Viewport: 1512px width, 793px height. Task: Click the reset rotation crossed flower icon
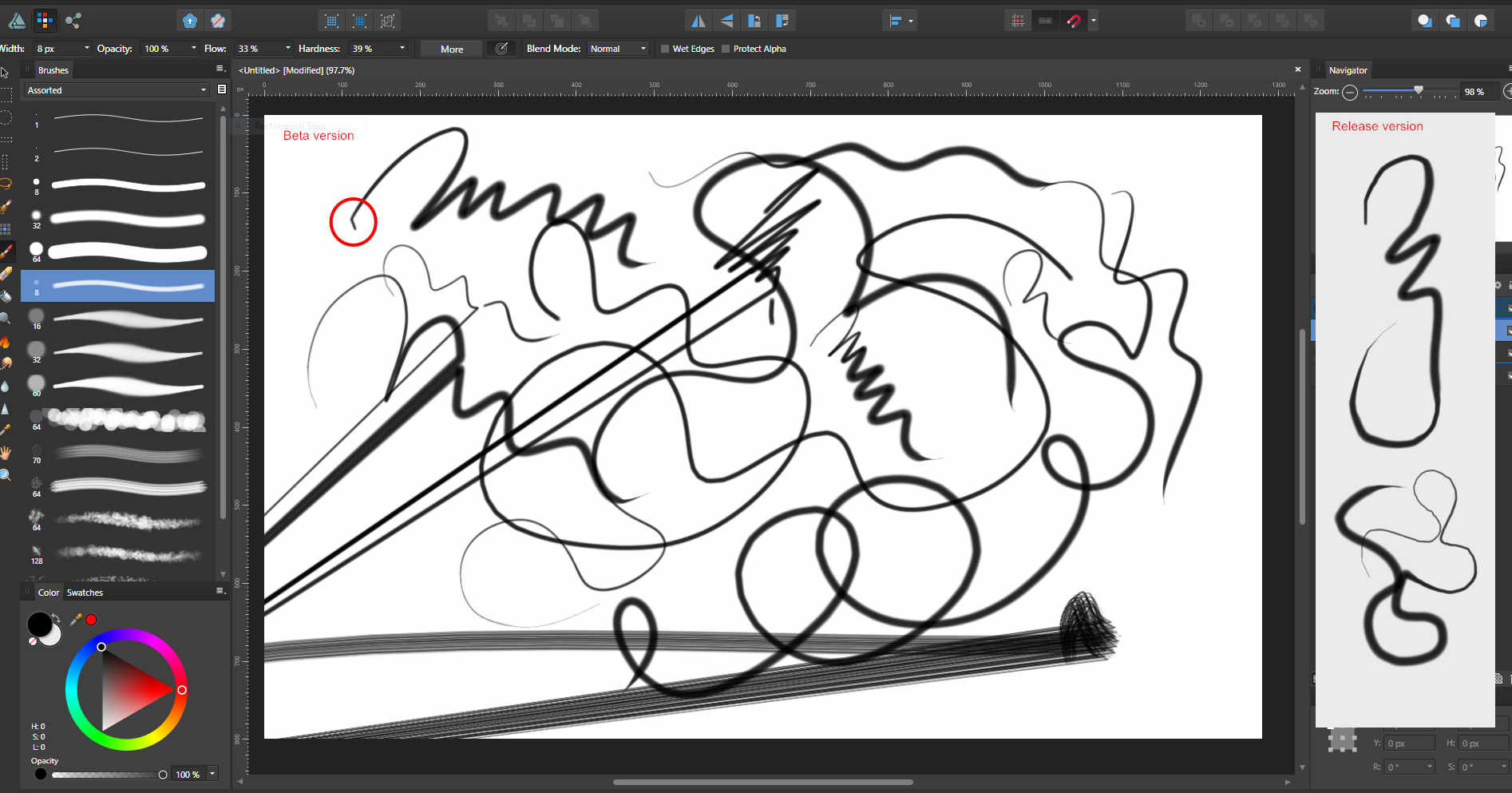218,21
